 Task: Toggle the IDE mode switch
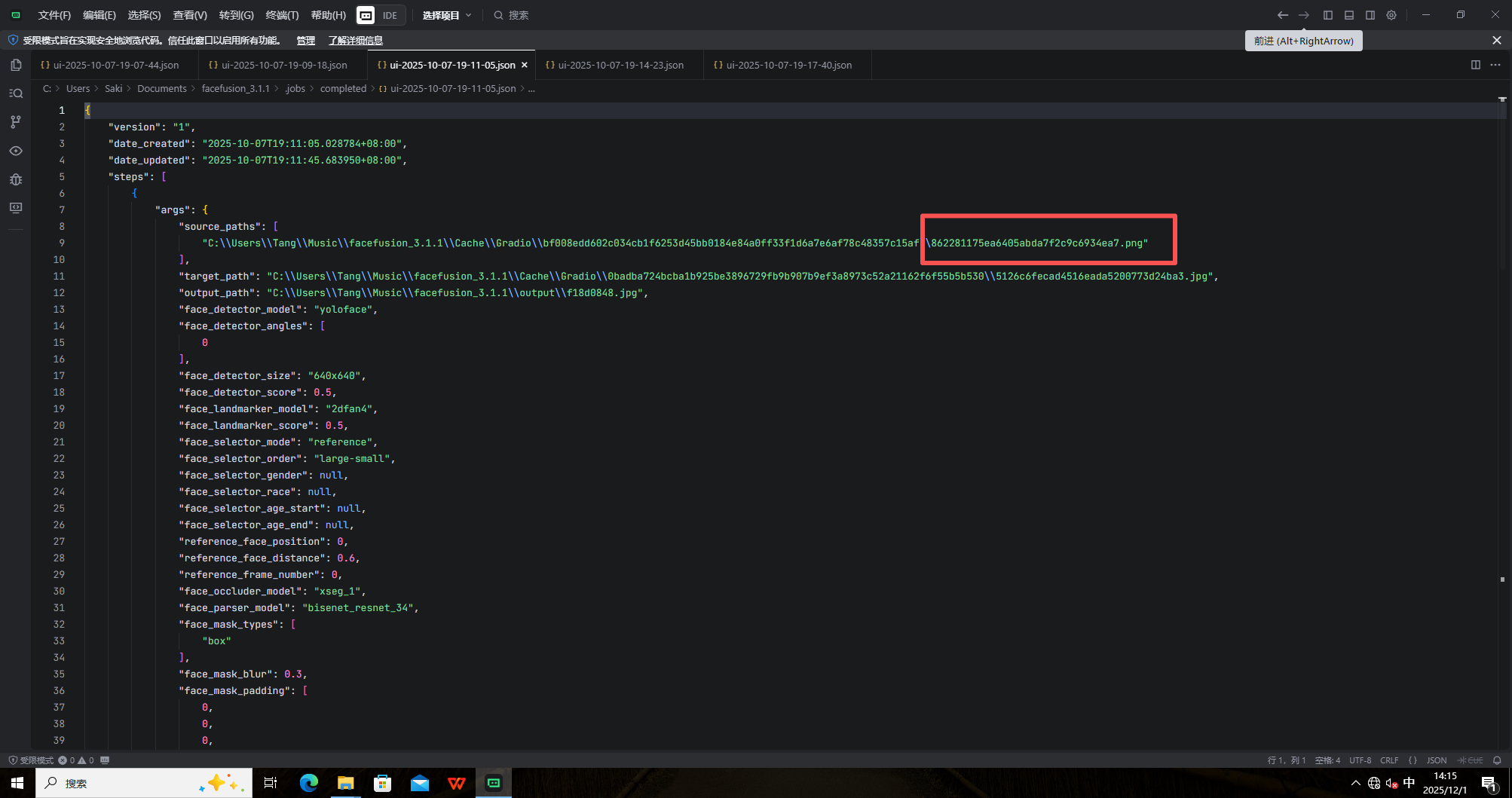(381, 15)
